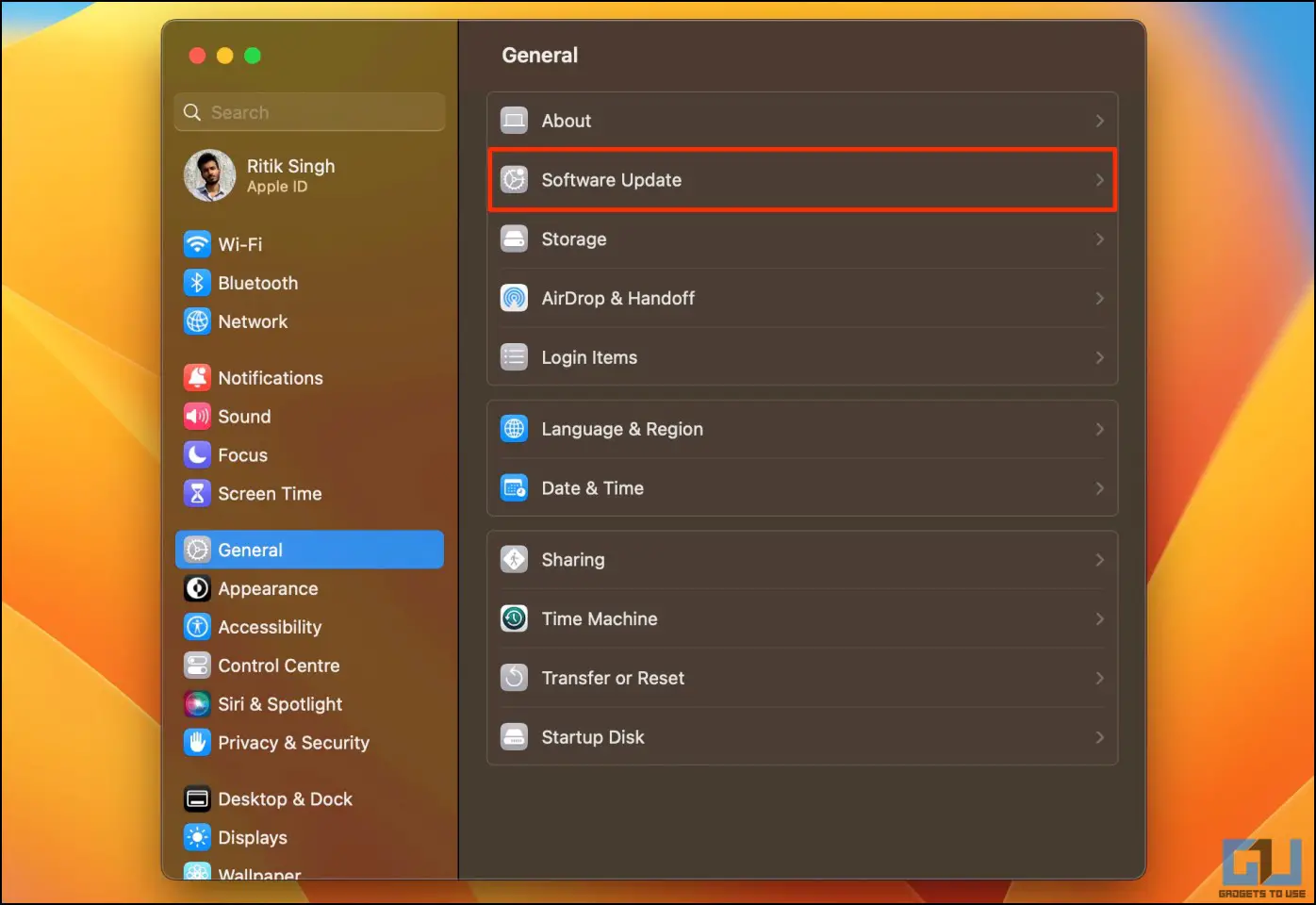Open About via its chevron arrow
Screen dimensions: 1316x905
pos(1099,121)
